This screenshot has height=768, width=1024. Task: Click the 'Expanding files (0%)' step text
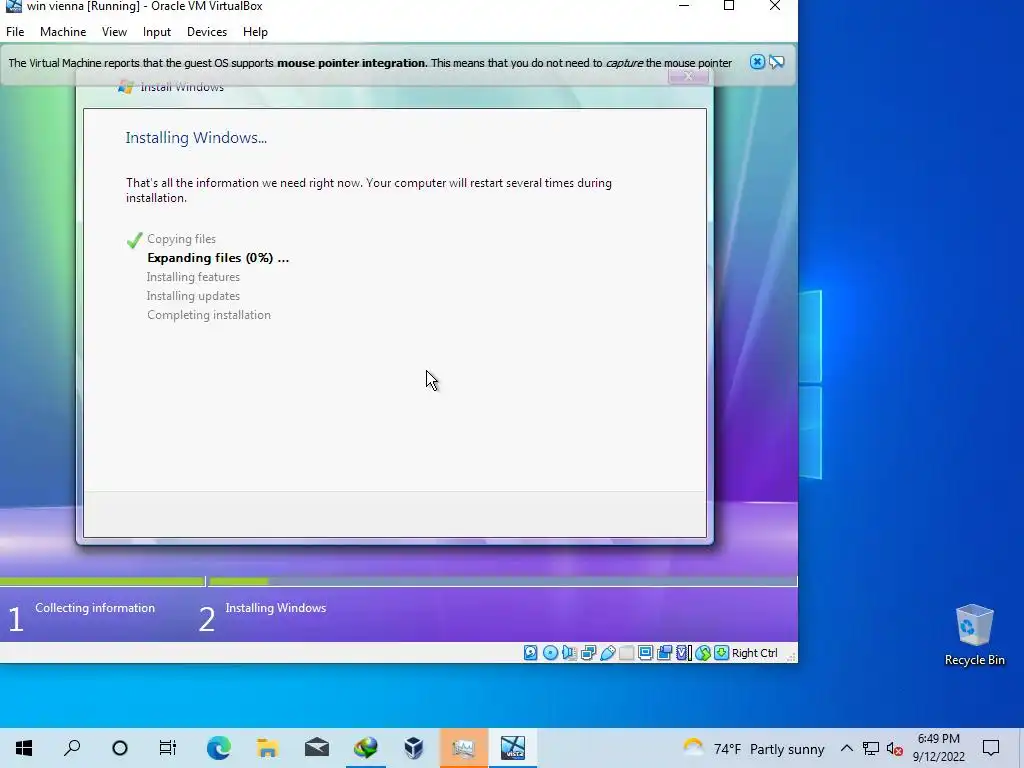coord(218,258)
